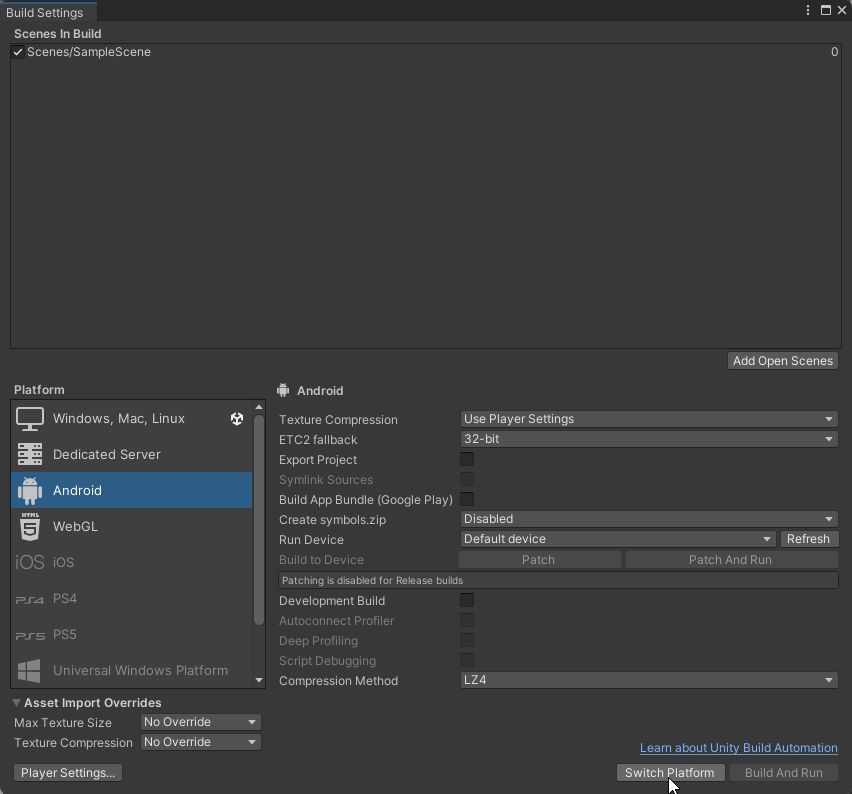Click the WebGL HTML5 shield icon

pyautogui.click(x=30, y=526)
